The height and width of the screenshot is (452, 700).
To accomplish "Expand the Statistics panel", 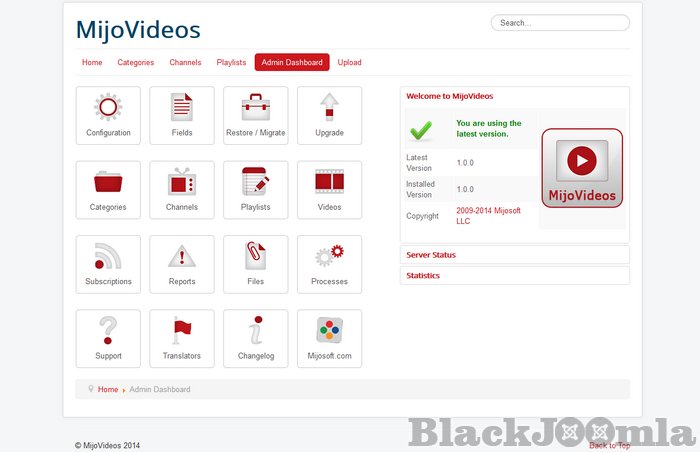I will click(x=423, y=275).
